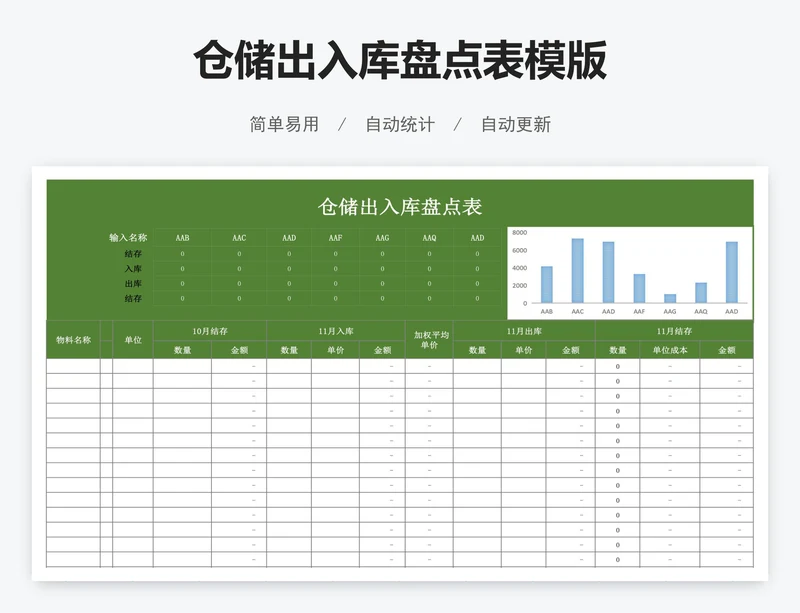800x613 pixels.
Task: Select the 自动更新 subtitle text
Action: (x=516, y=124)
